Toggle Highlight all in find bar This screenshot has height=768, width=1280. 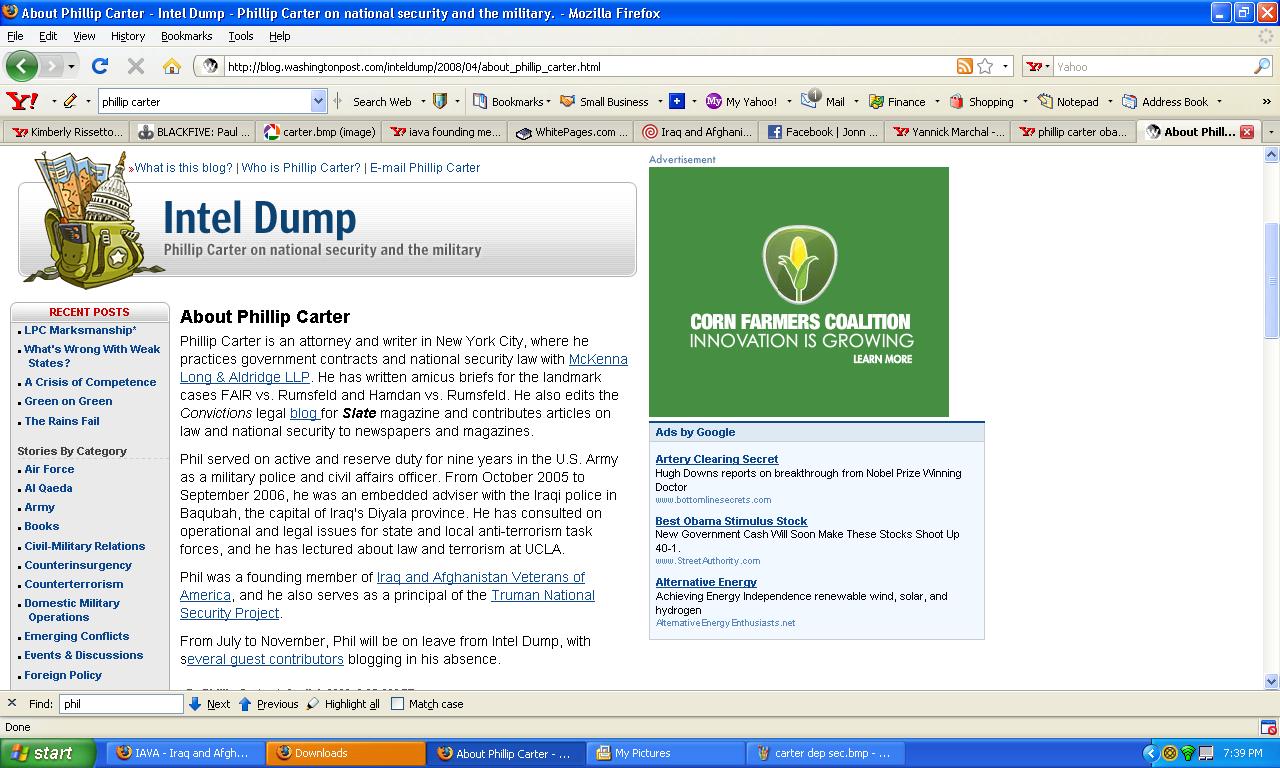[343, 704]
